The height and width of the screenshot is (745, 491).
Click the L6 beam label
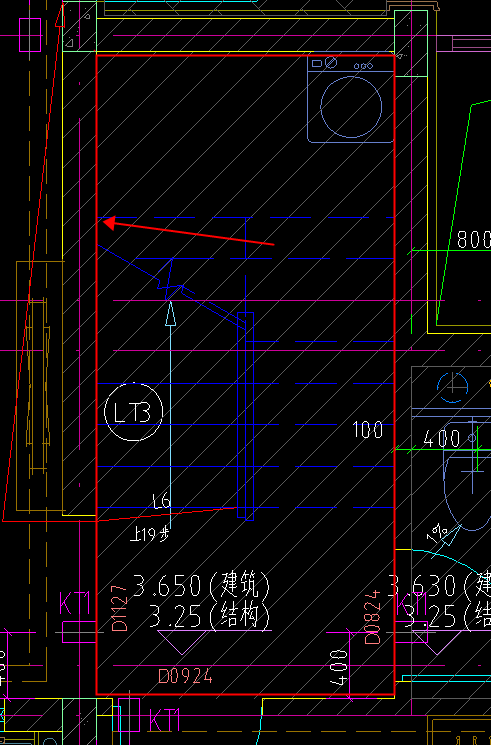pos(162,501)
